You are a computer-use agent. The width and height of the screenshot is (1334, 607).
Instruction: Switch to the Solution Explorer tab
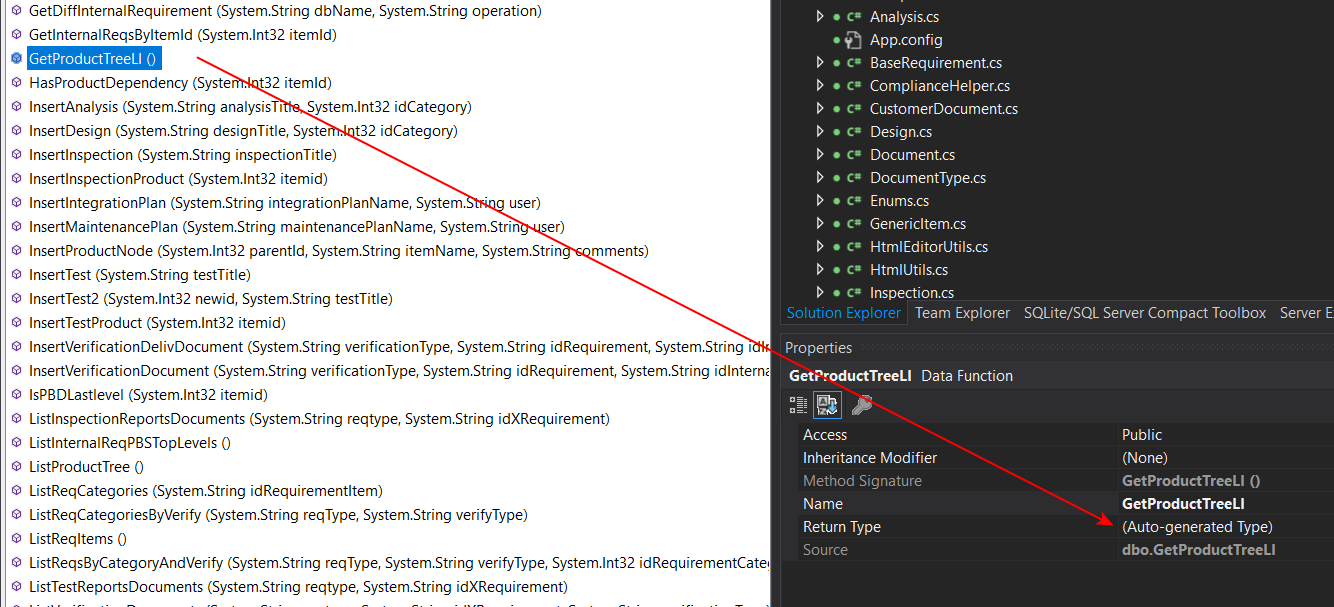(844, 312)
